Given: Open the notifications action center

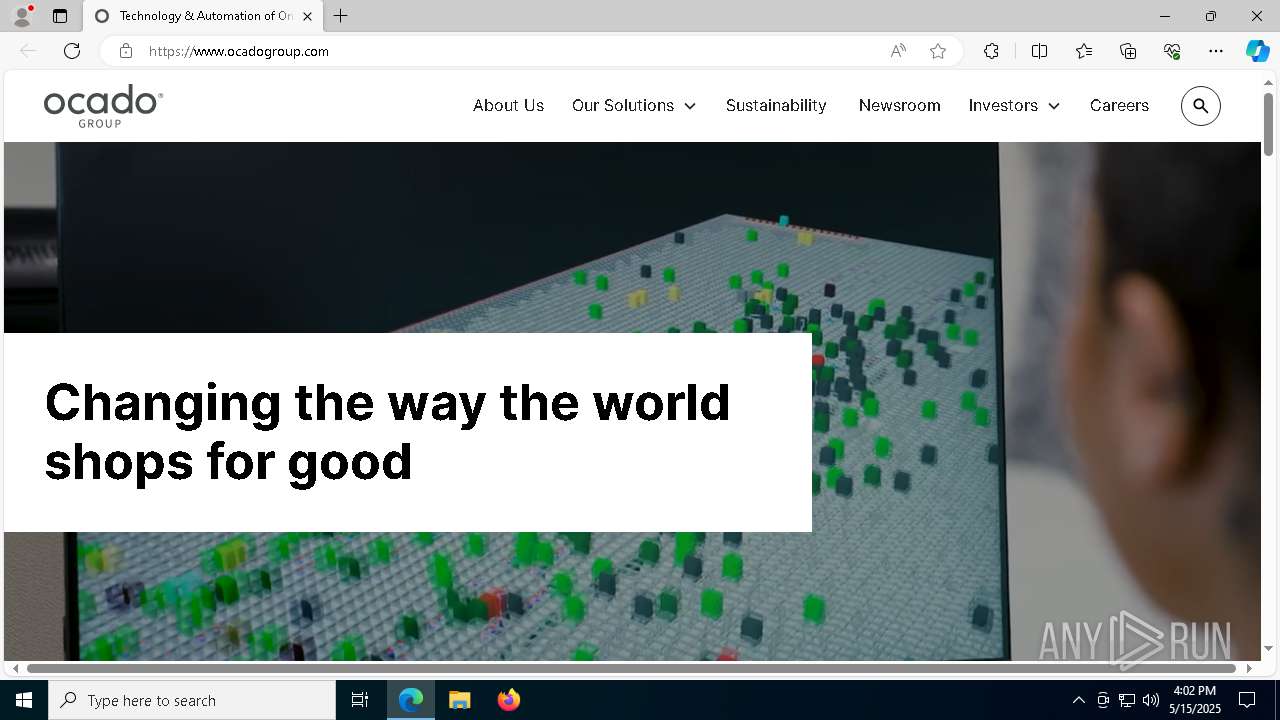Looking at the screenshot, I should click(x=1247, y=700).
